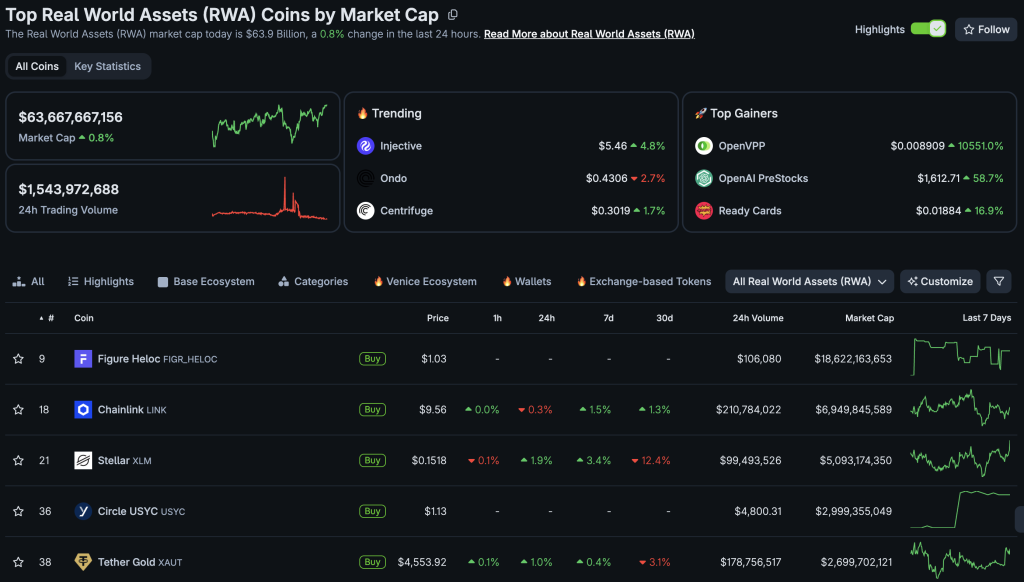This screenshot has width=1024, height=582.
Task: Open the Circle USYC 7-day chart
Action: [960, 509]
